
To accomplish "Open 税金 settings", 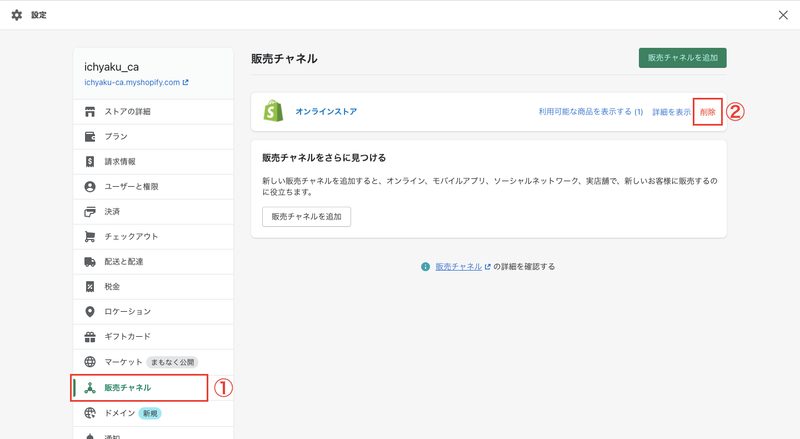I will (153, 286).
